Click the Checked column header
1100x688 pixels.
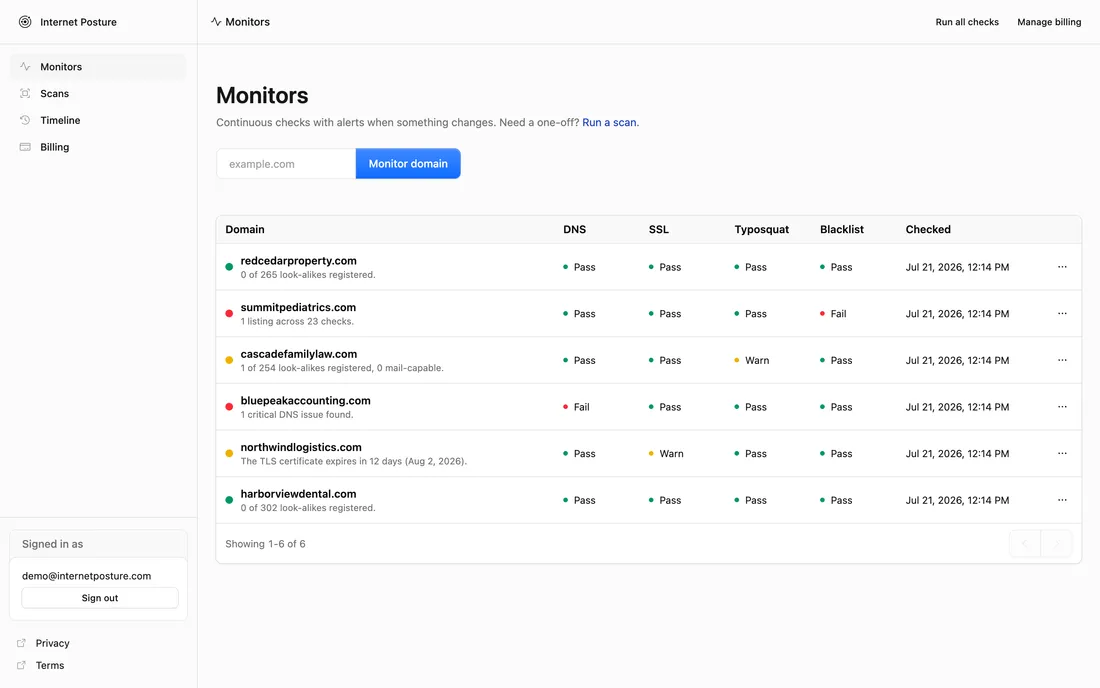pos(928,229)
